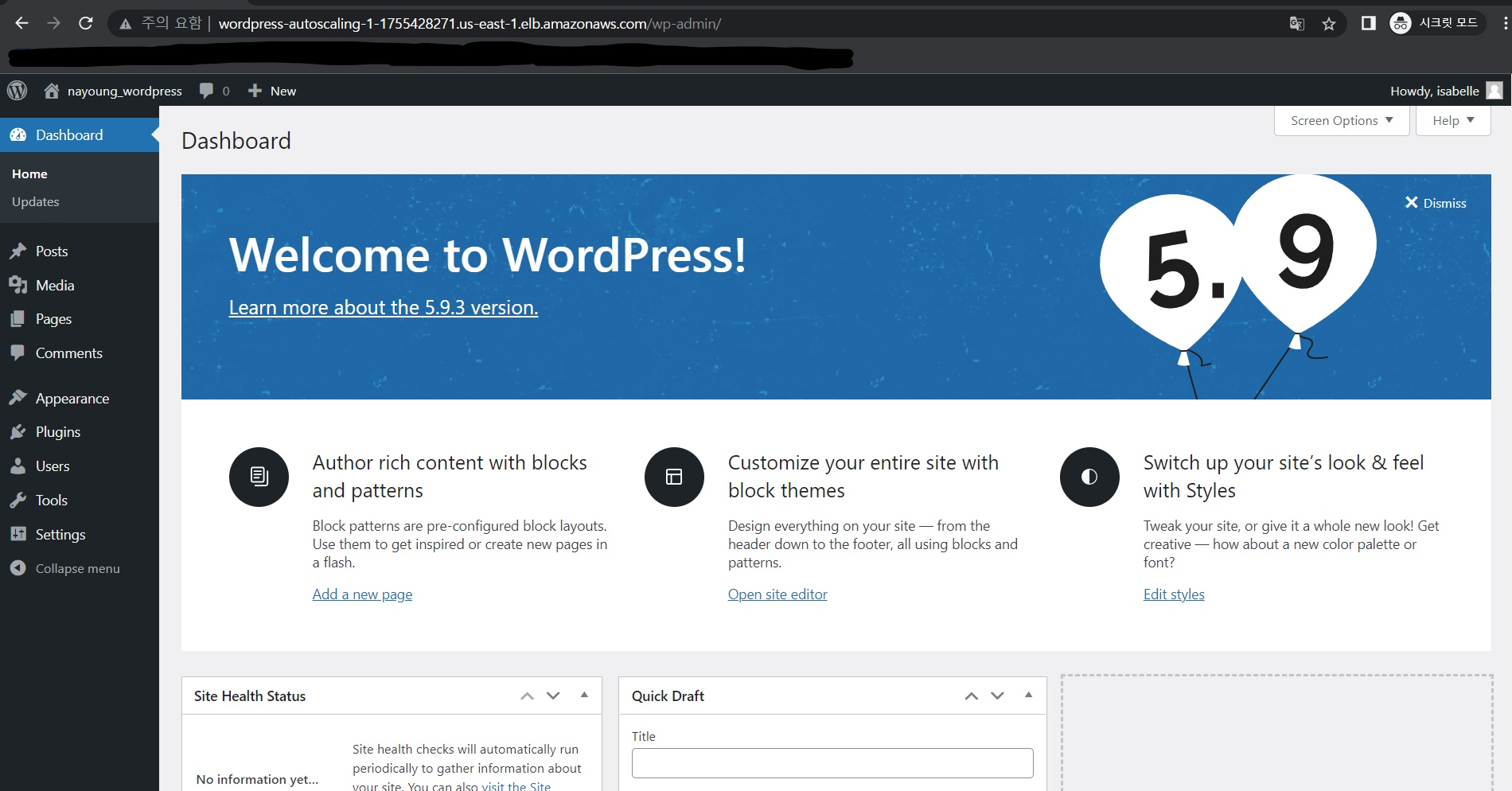Click the Comments speech bubble sidebar icon
Screen dimensions: 1512x791
(18, 353)
